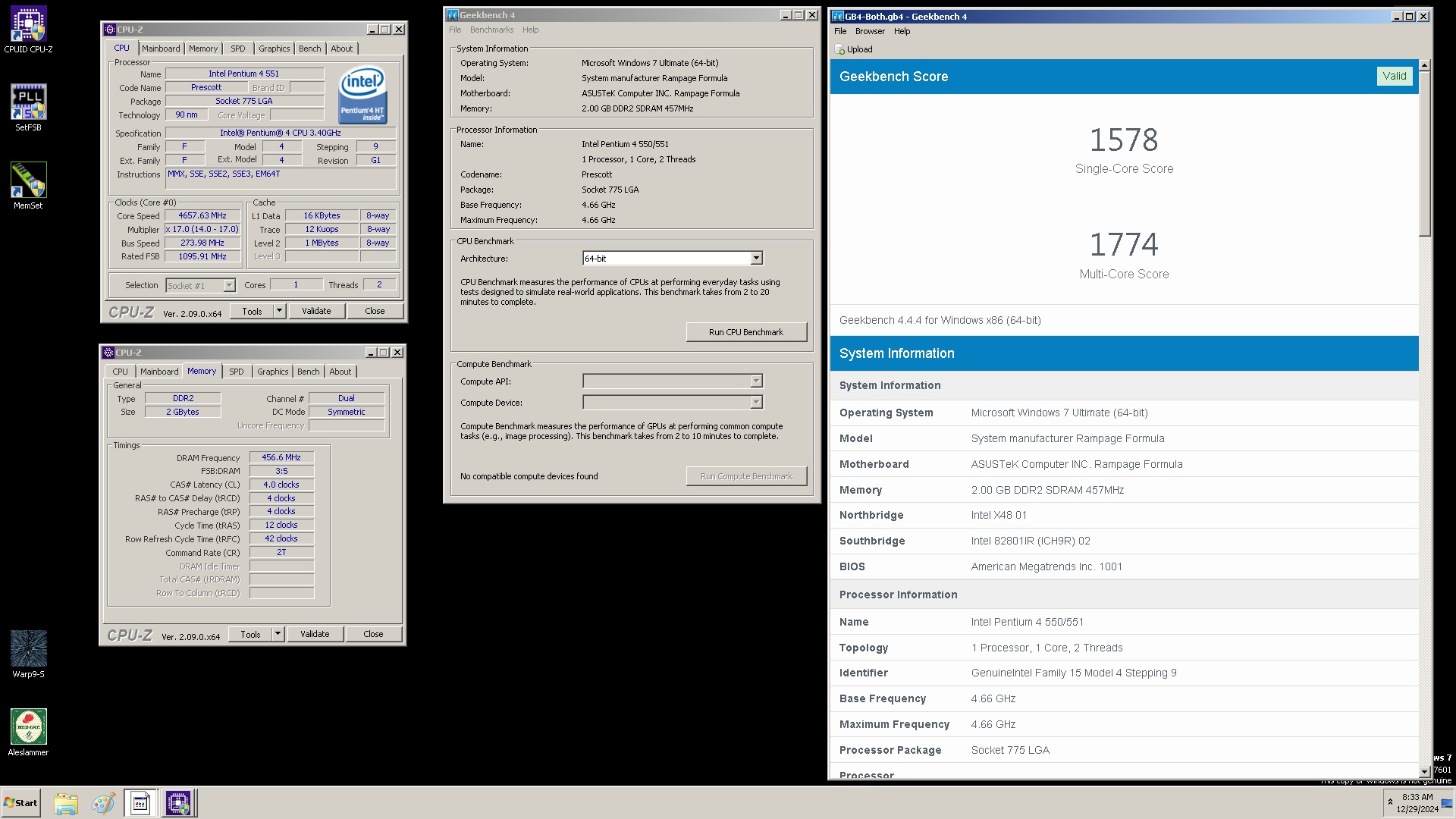Open CPUID CPU-Z desktop shortcut
Viewport: 1456px width, 819px height.
(28, 30)
